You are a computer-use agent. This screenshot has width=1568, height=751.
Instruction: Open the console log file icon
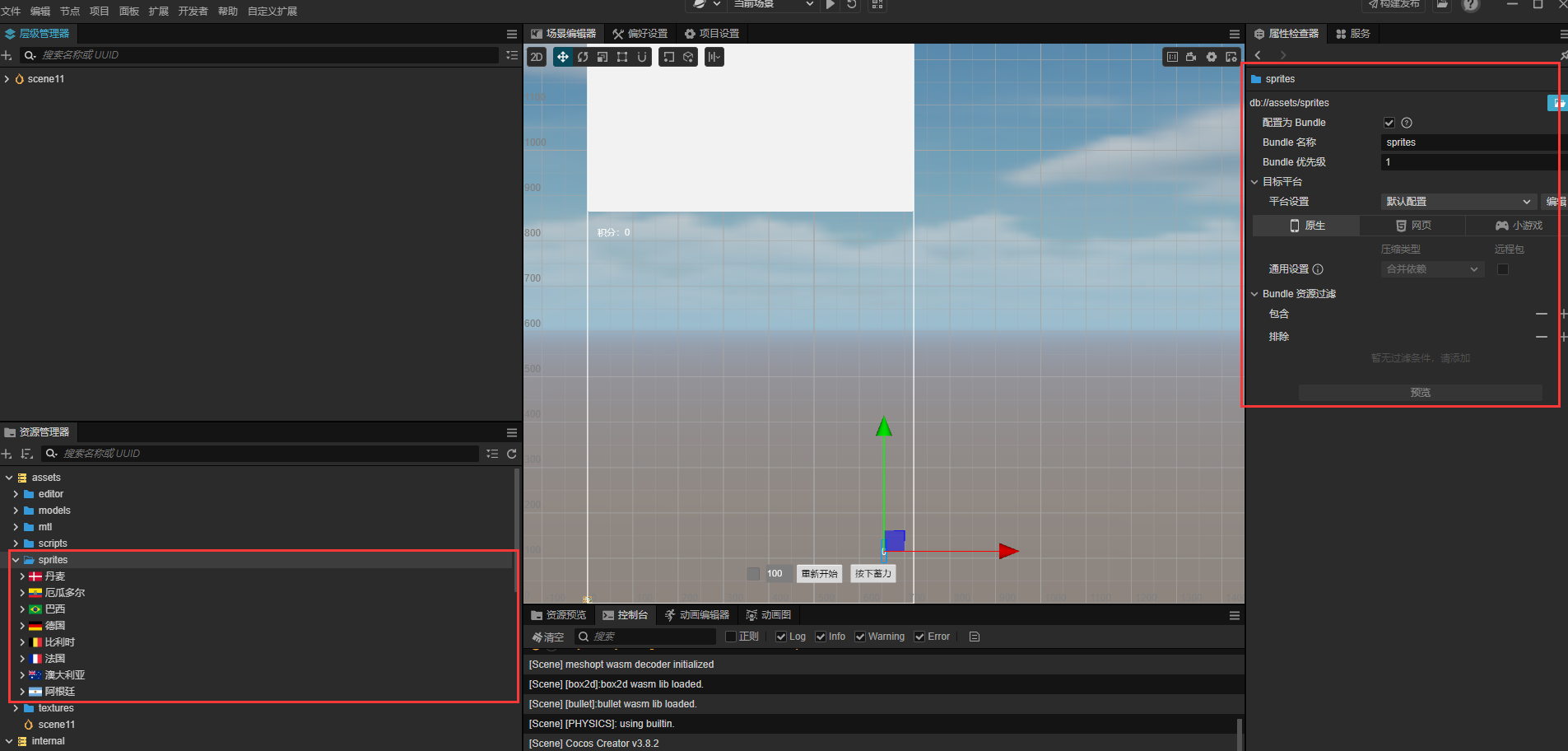click(x=975, y=637)
